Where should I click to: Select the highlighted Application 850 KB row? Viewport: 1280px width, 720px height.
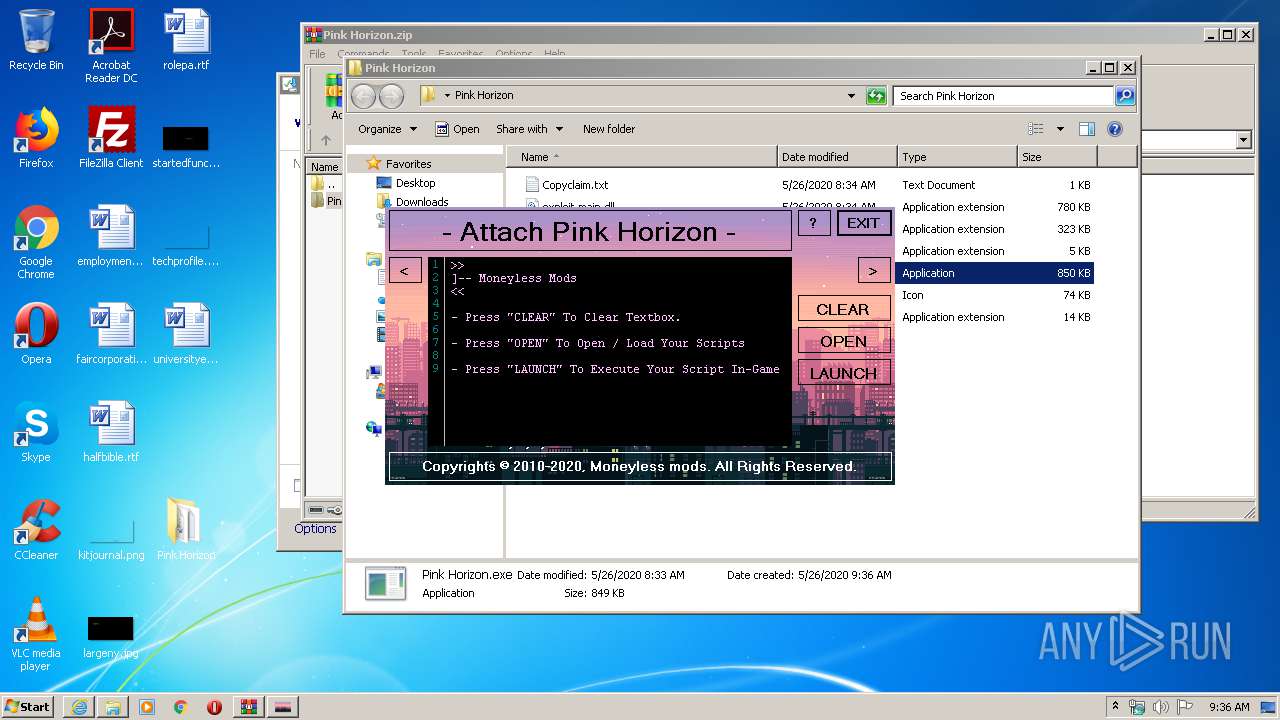click(x=996, y=273)
